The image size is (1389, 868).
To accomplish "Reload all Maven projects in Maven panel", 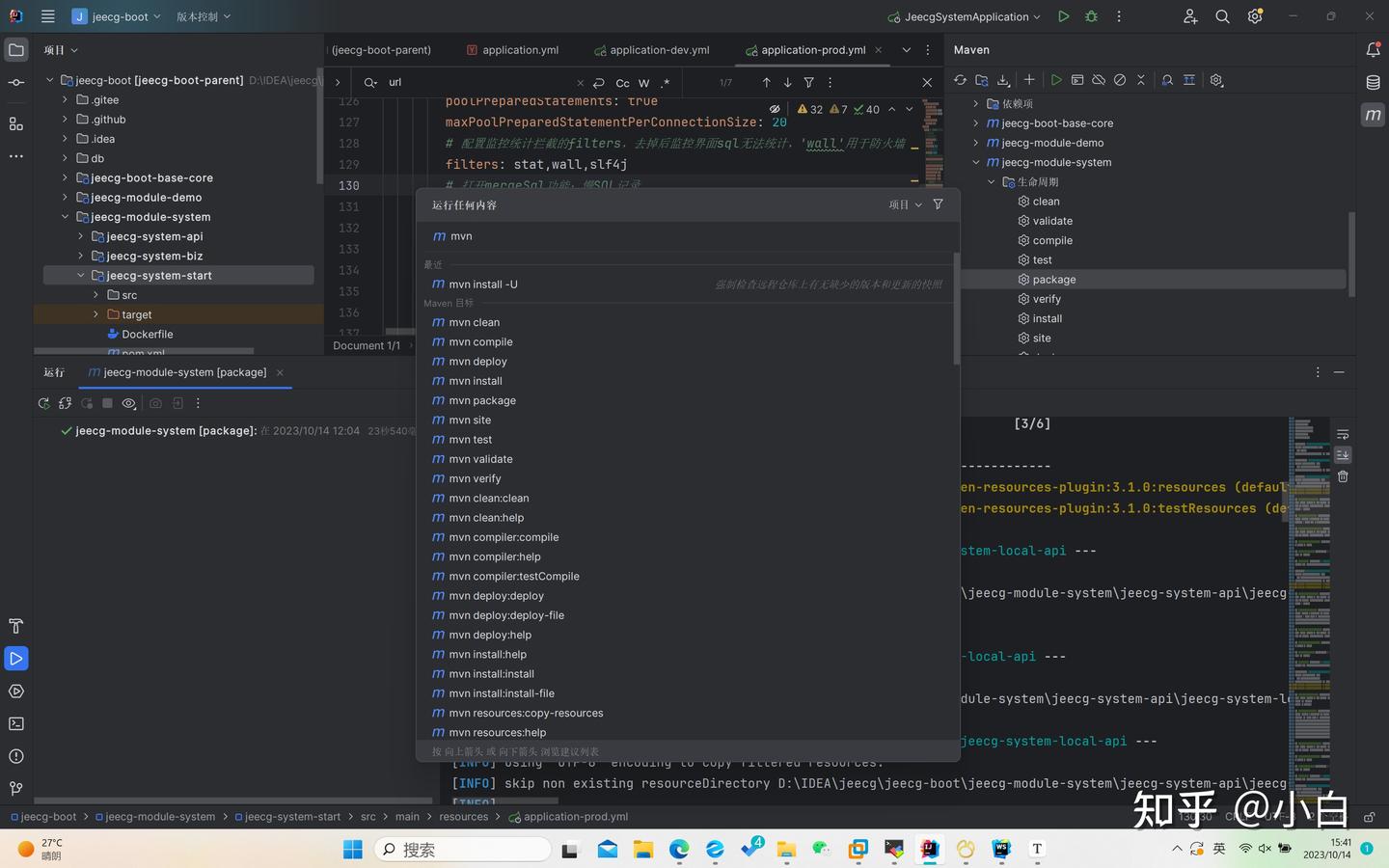I will pyautogui.click(x=960, y=80).
